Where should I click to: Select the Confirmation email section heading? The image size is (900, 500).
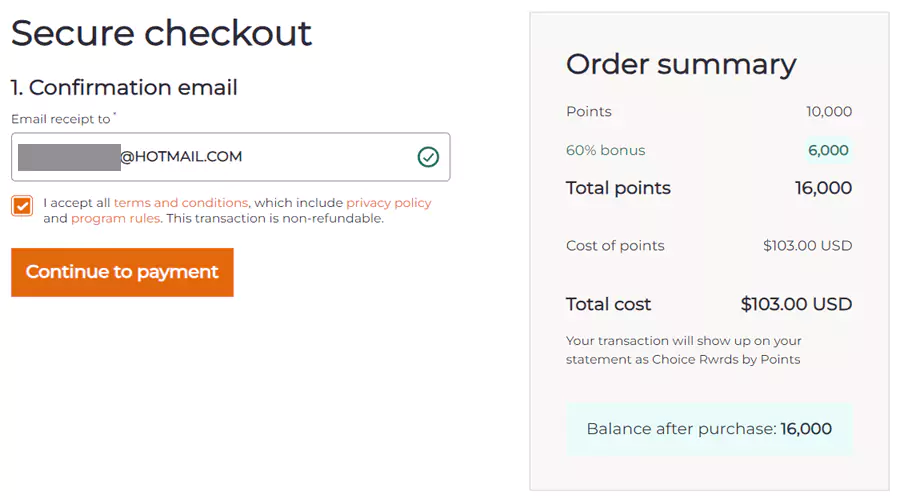click(124, 88)
